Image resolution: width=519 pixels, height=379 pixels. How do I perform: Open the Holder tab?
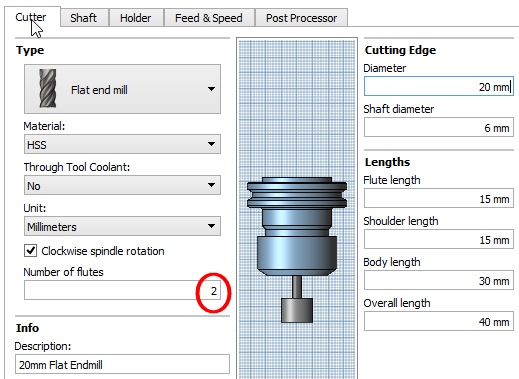tap(136, 18)
